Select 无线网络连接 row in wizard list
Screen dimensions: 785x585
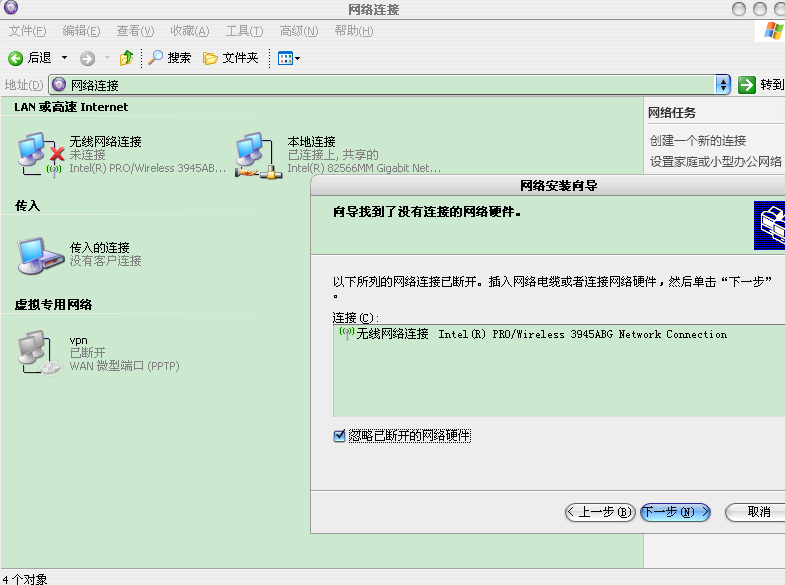pos(559,334)
